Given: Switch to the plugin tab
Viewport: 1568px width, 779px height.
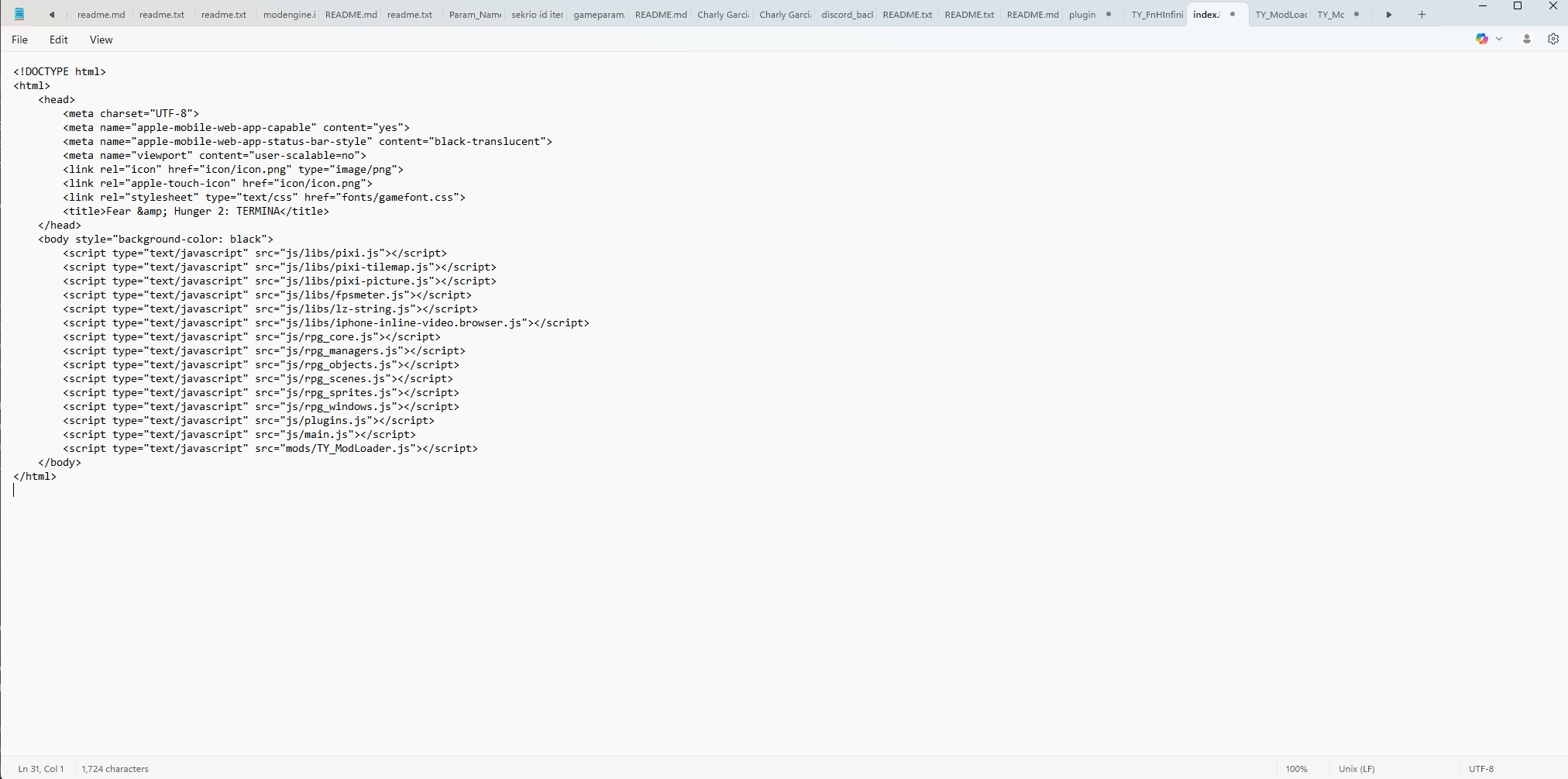Looking at the screenshot, I should point(1082,15).
